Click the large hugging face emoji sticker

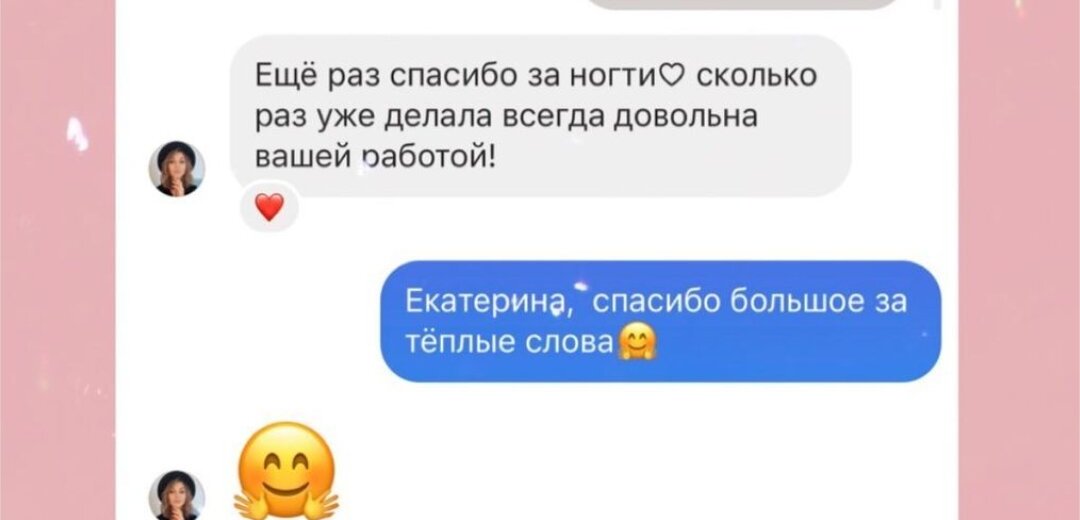click(286, 472)
